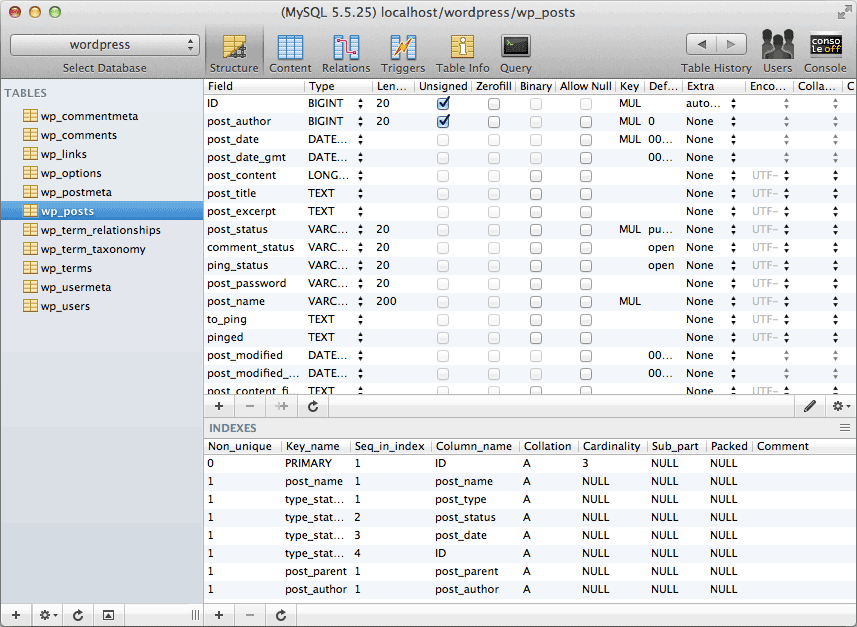Open the Triggers view

[402, 52]
